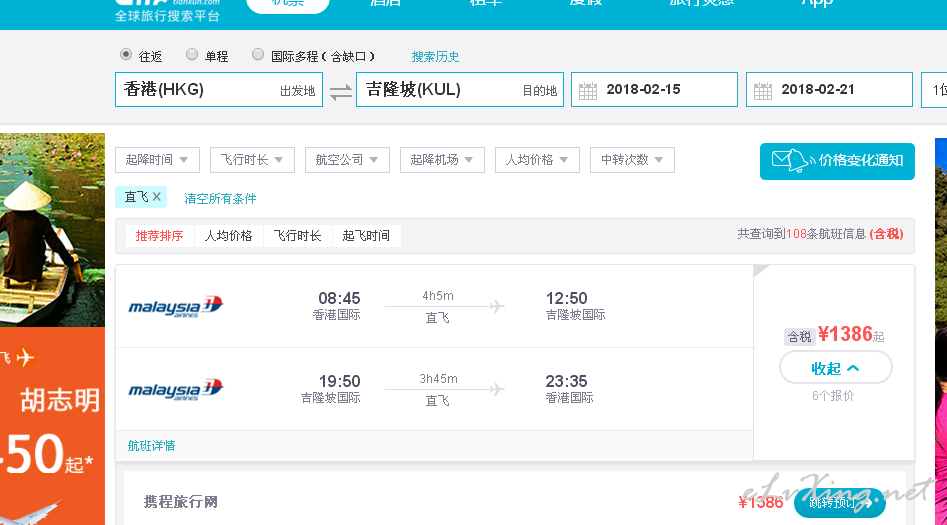
Task: Click the 4h5m flight duration text
Action: [438, 296]
